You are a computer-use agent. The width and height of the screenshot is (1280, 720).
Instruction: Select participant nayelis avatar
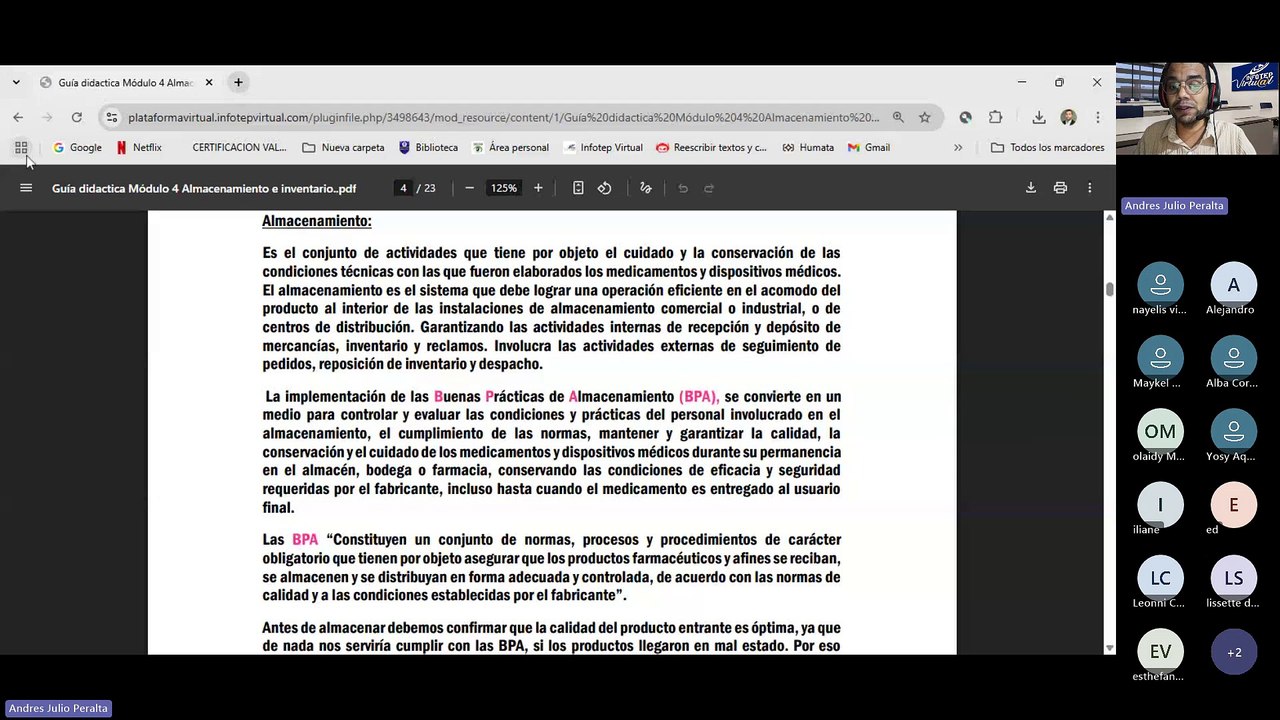(1160, 285)
